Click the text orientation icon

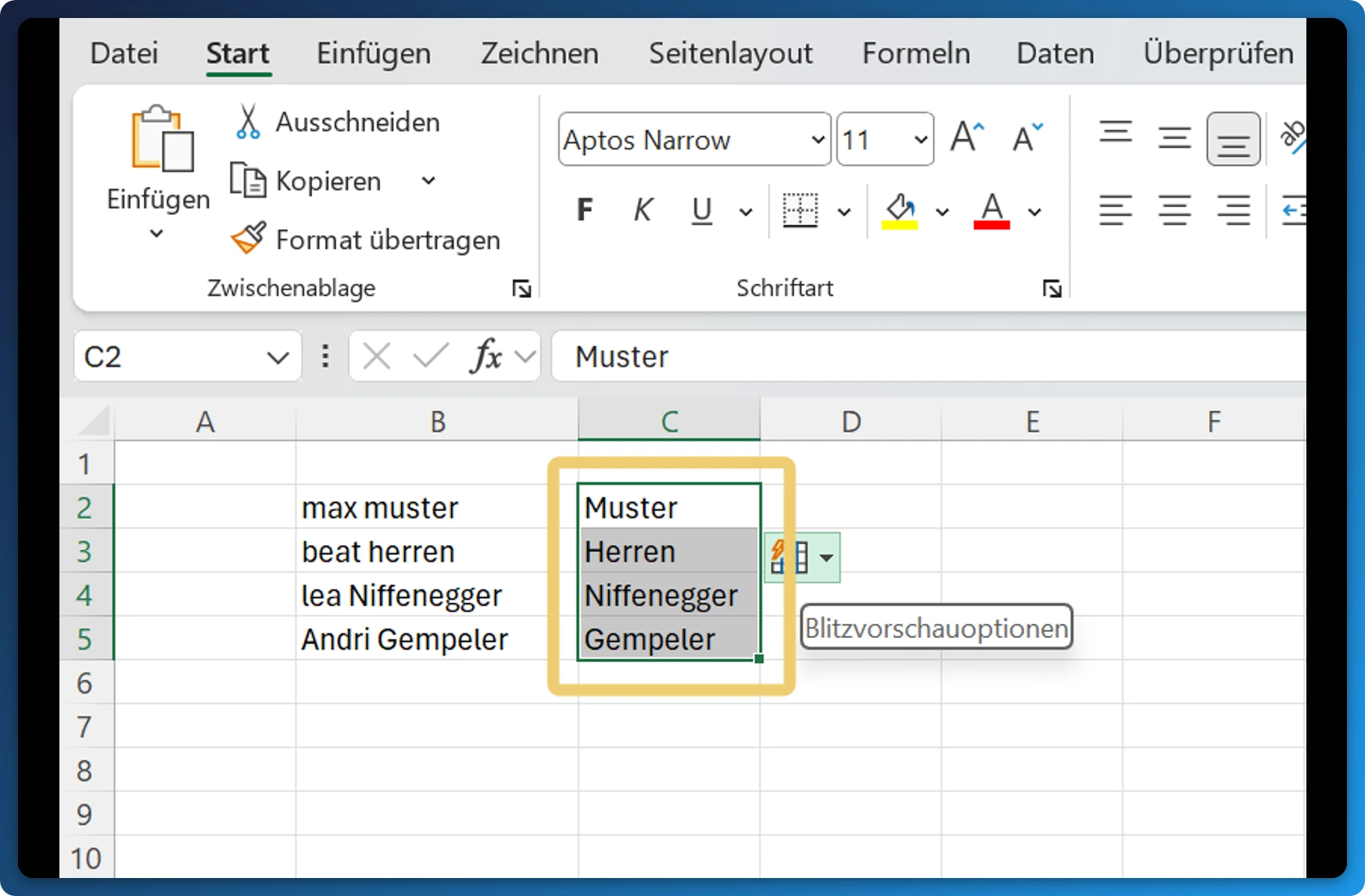coord(1292,138)
